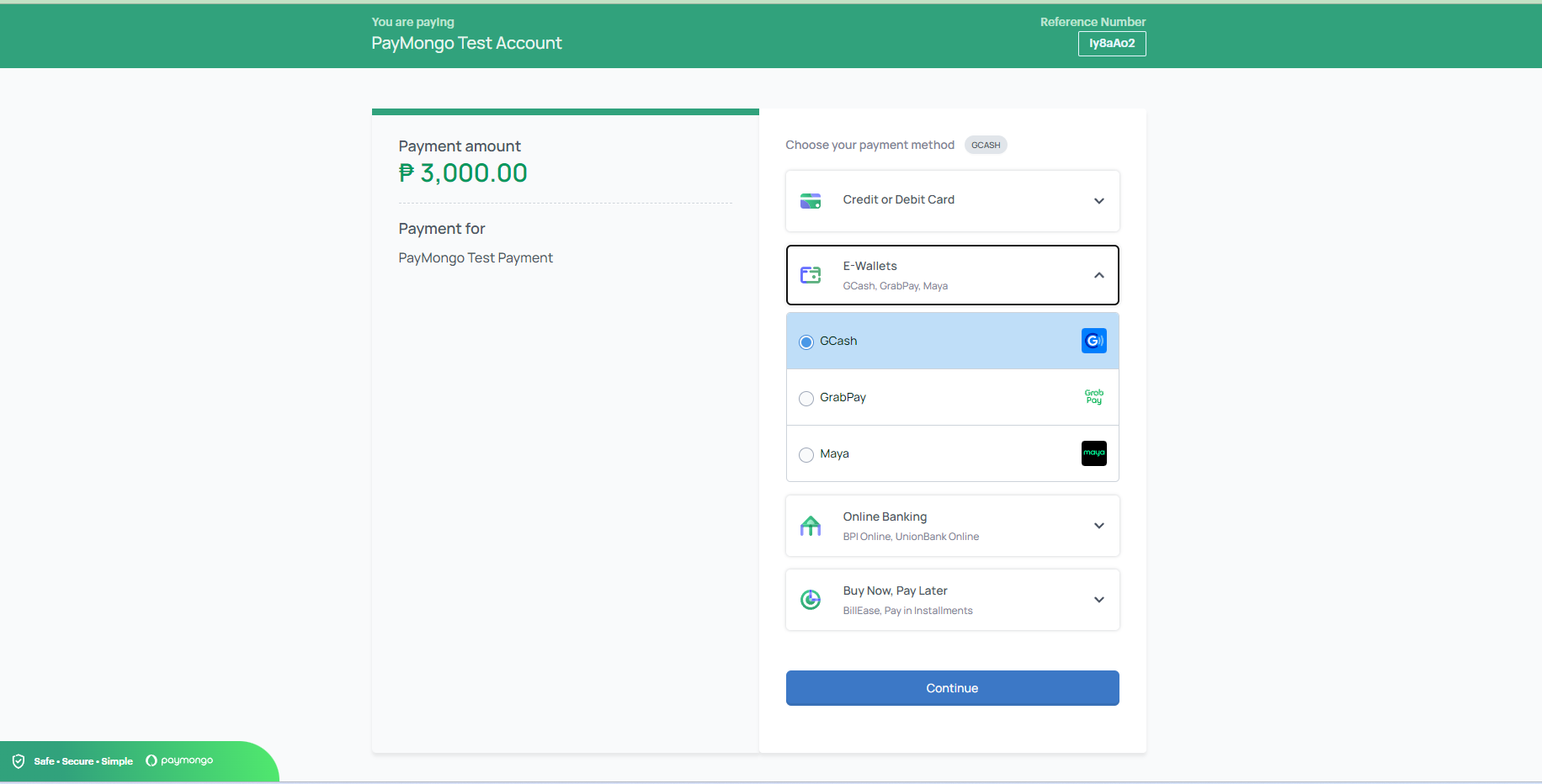Viewport: 1542px width, 784px height.
Task: Click the Online Banking title text
Action: tap(885, 516)
